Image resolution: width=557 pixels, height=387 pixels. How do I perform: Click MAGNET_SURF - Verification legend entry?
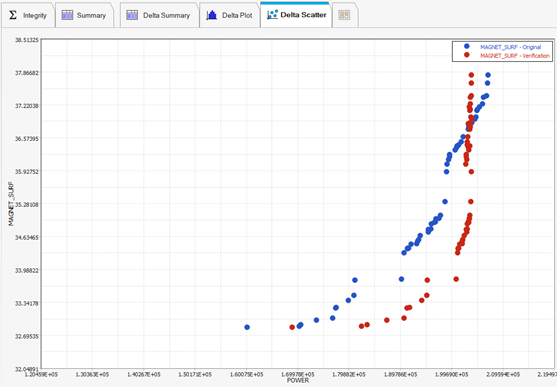click(x=515, y=55)
